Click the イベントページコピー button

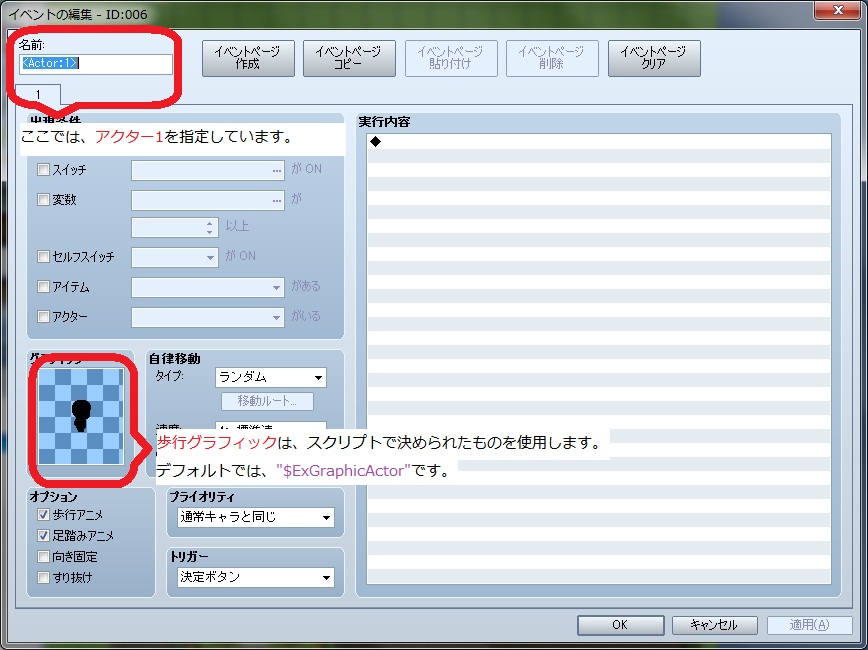coord(348,58)
